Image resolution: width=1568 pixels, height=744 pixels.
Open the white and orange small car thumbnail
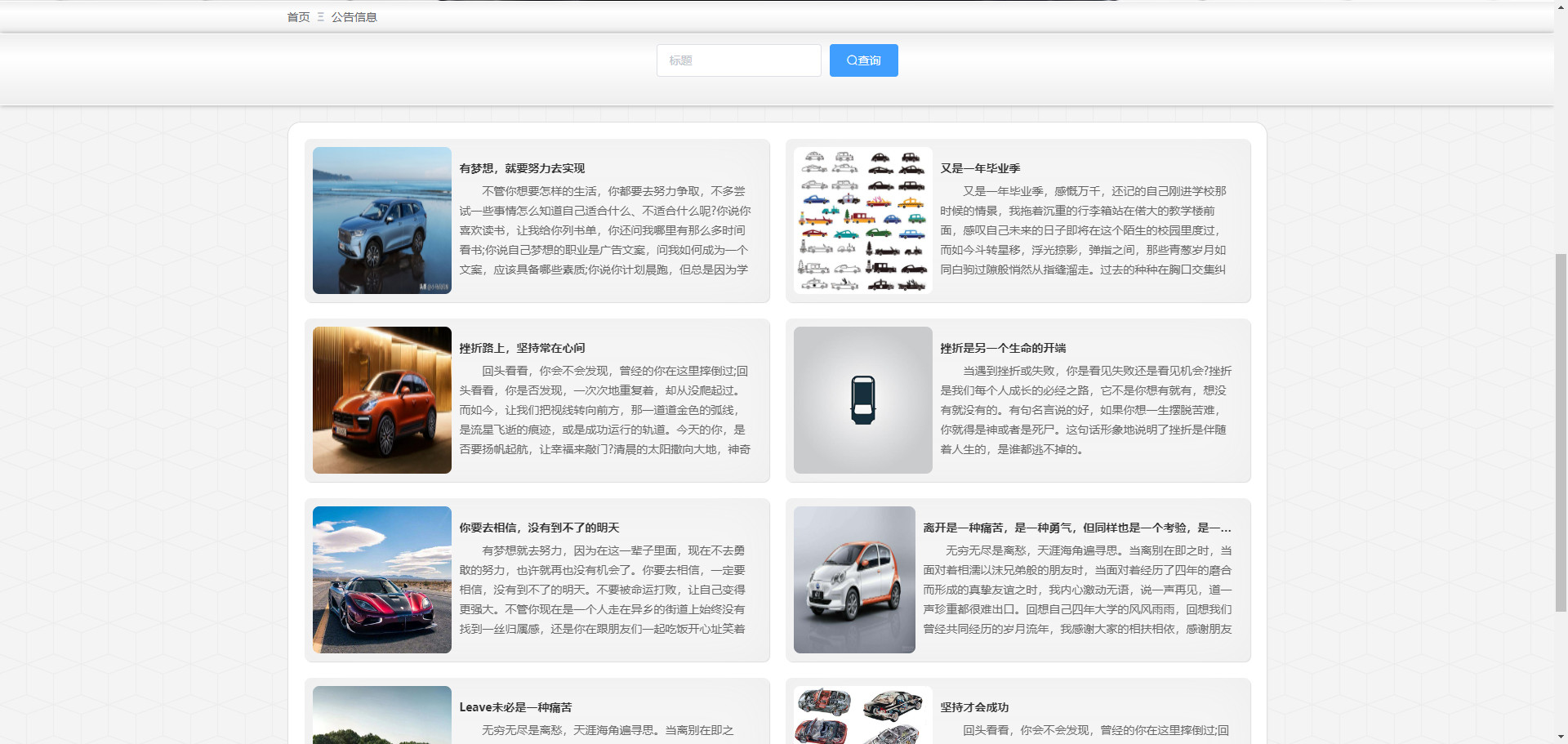point(854,580)
